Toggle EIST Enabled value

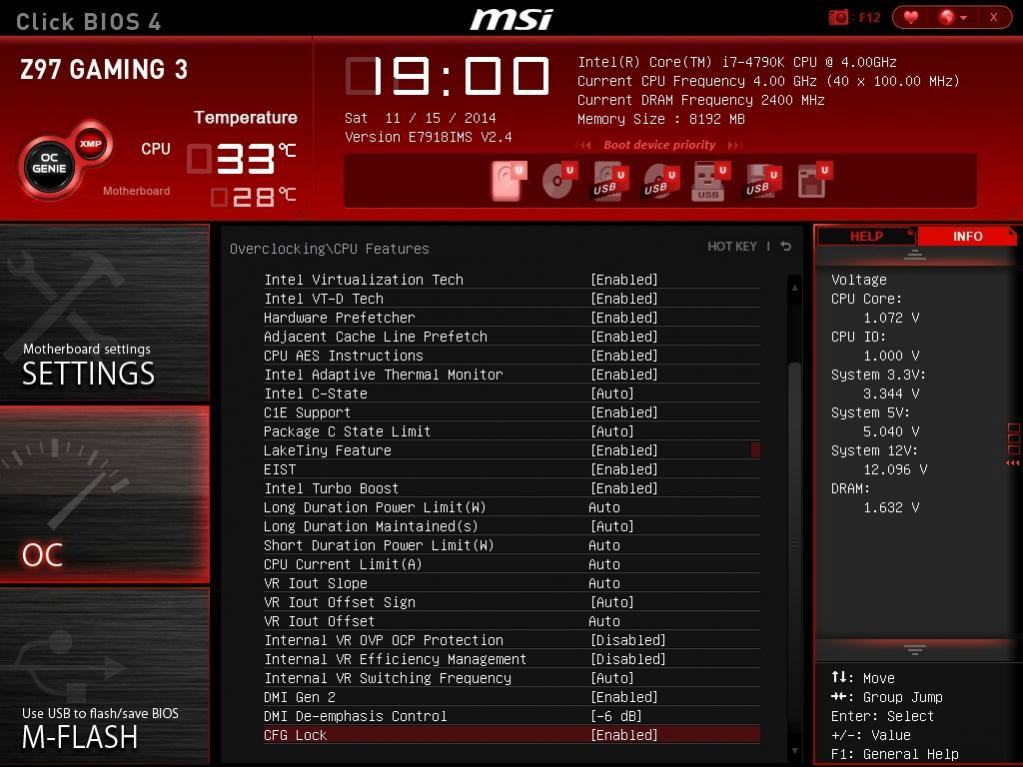(x=624, y=470)
